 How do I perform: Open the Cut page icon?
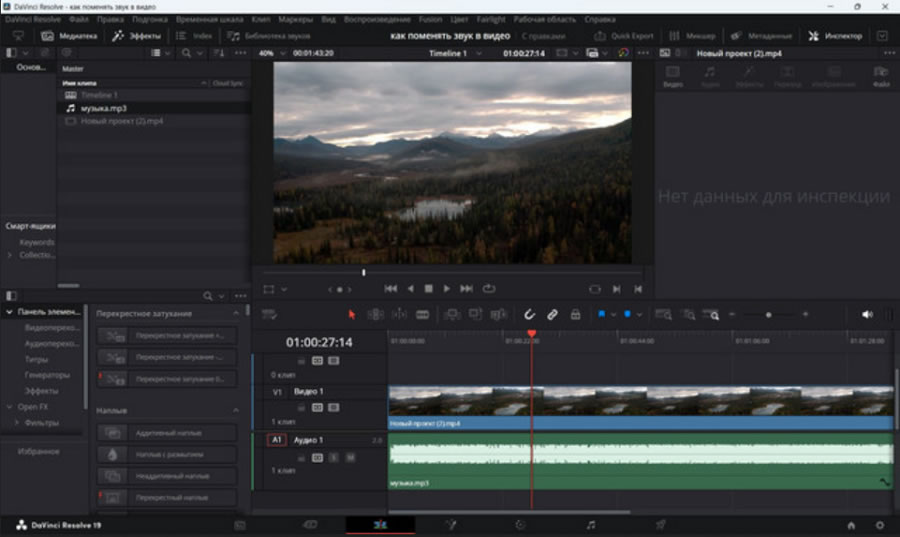click(x=310, y=524)
